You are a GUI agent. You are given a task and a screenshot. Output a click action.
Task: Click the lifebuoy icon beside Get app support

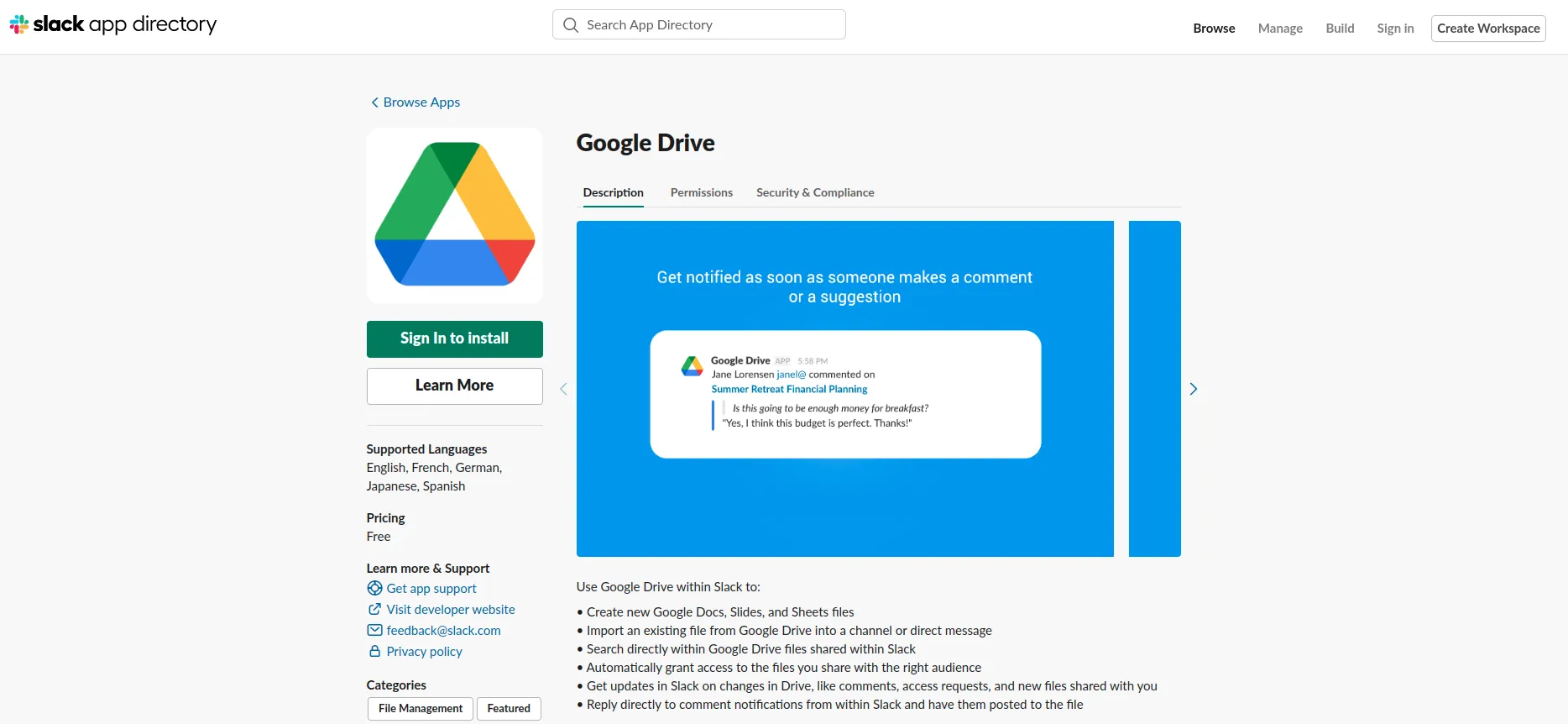coord(374,588)
